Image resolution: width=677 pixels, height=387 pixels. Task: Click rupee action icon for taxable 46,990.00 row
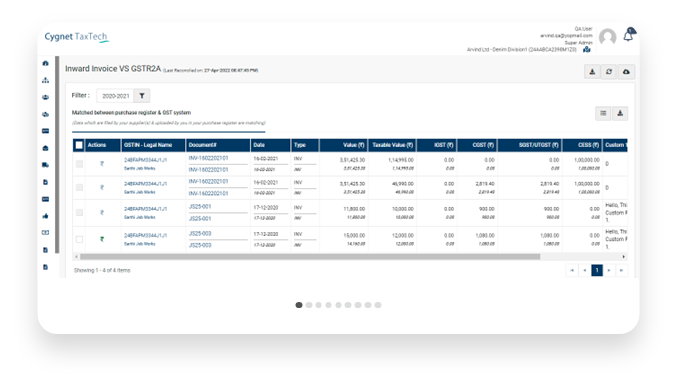102,187
